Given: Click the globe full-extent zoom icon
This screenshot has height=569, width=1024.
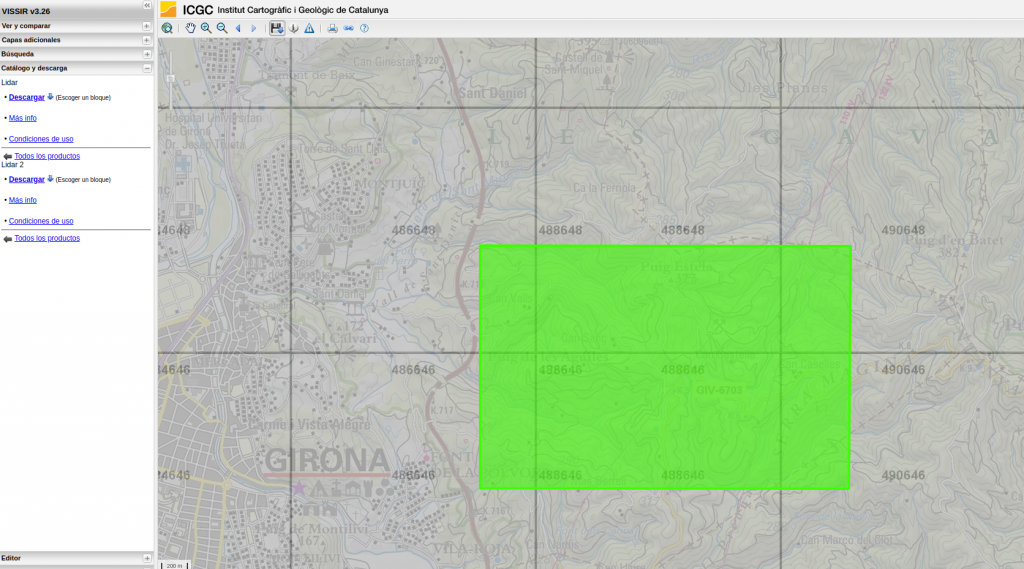Looking at the screenshot, I should [x=167, y=28].
